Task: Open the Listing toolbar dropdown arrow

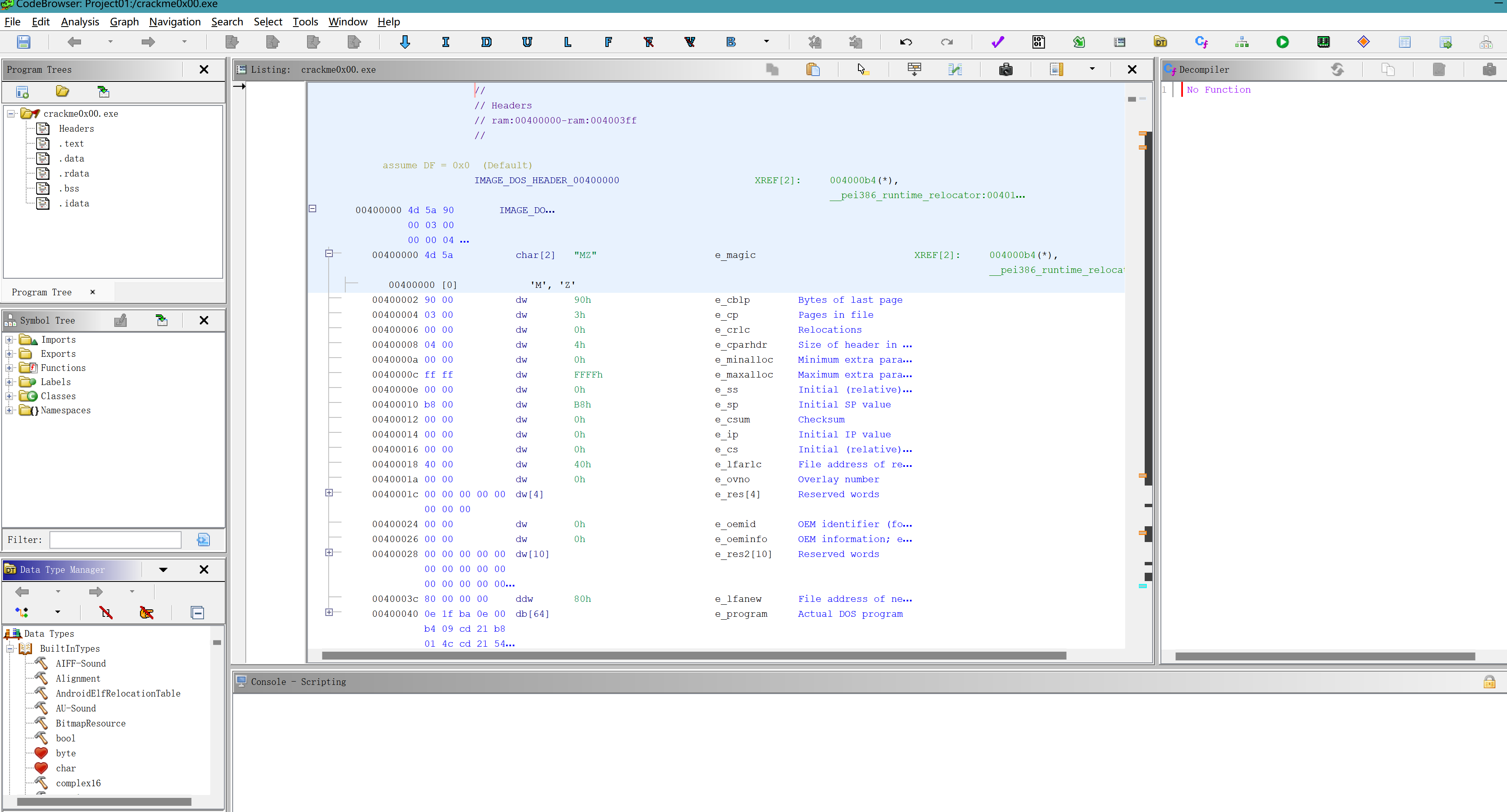Action: pyautogui.click(x=1092, y=69)
